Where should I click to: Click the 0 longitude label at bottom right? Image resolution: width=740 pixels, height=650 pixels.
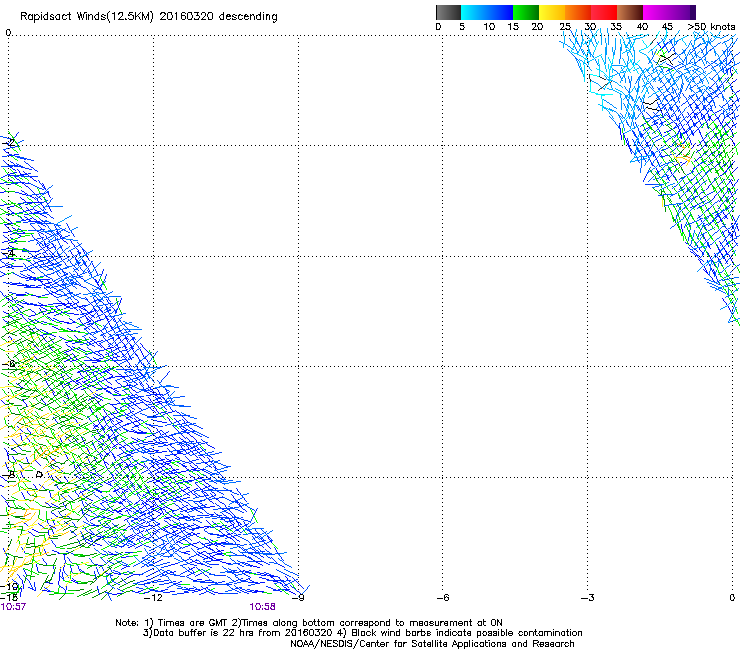tap(732, 598)
